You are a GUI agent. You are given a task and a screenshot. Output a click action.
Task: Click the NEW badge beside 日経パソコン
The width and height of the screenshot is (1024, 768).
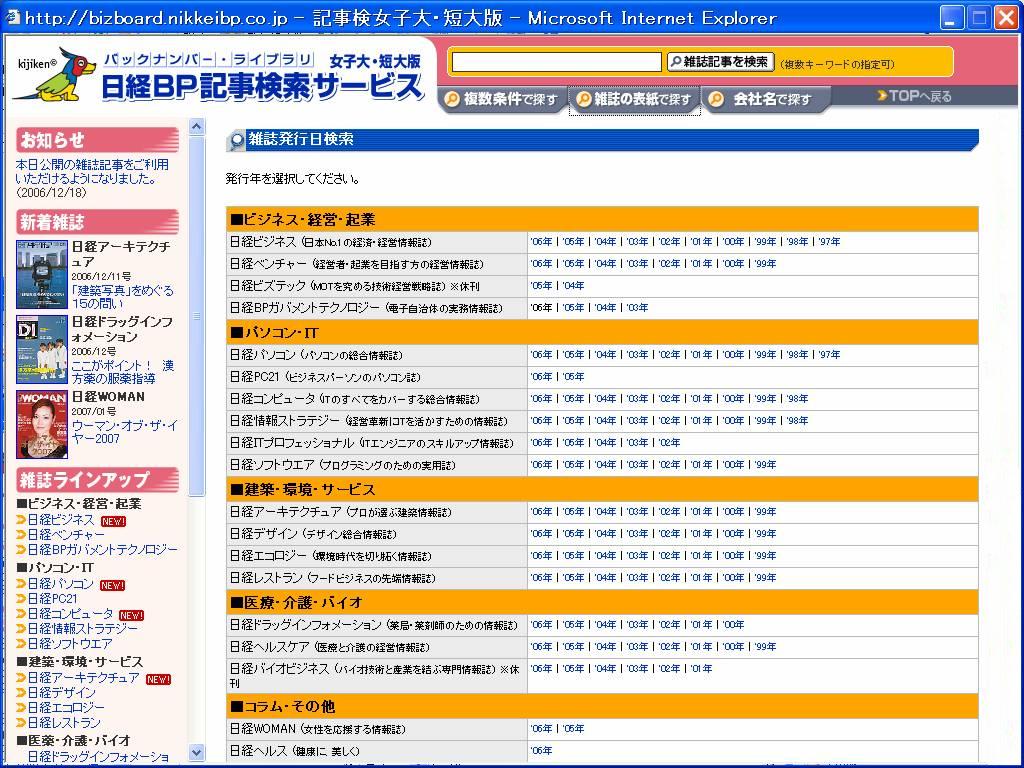pyautogui.click(x=112, y=585)
